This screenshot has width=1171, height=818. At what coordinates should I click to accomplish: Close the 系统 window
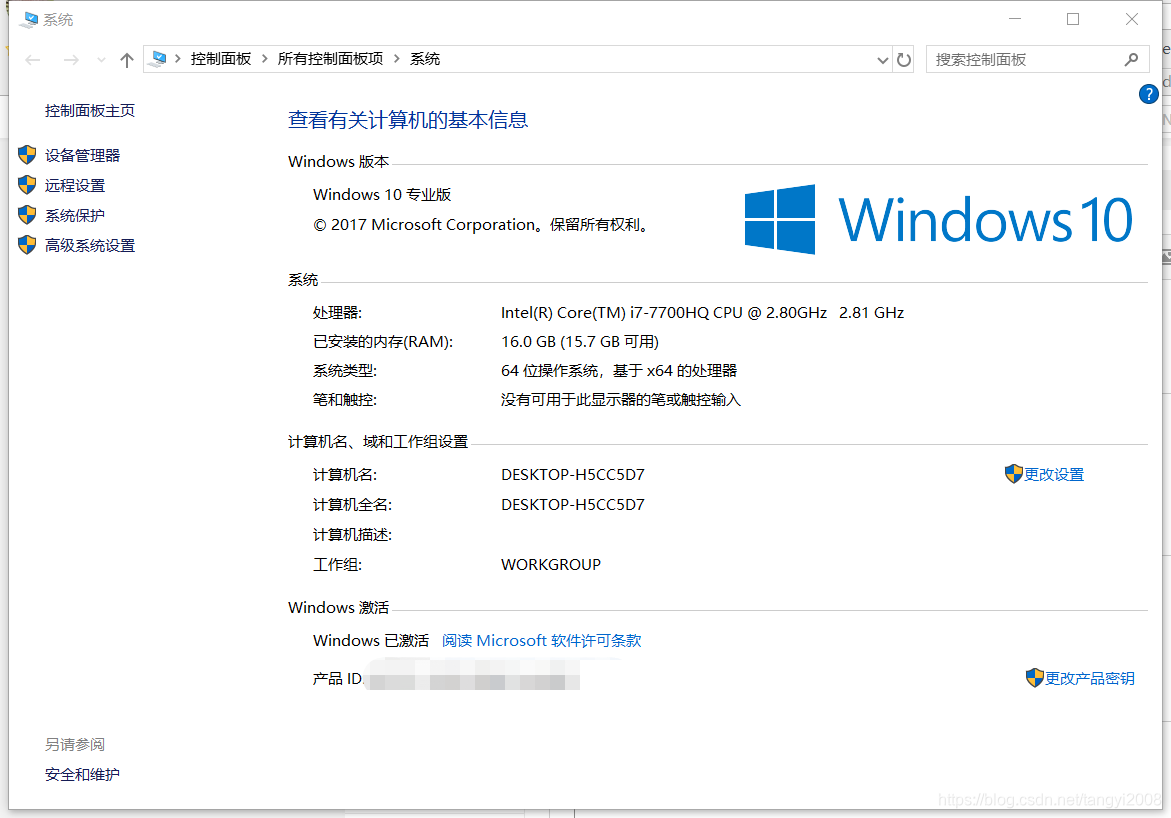[x=1131, y=19]
